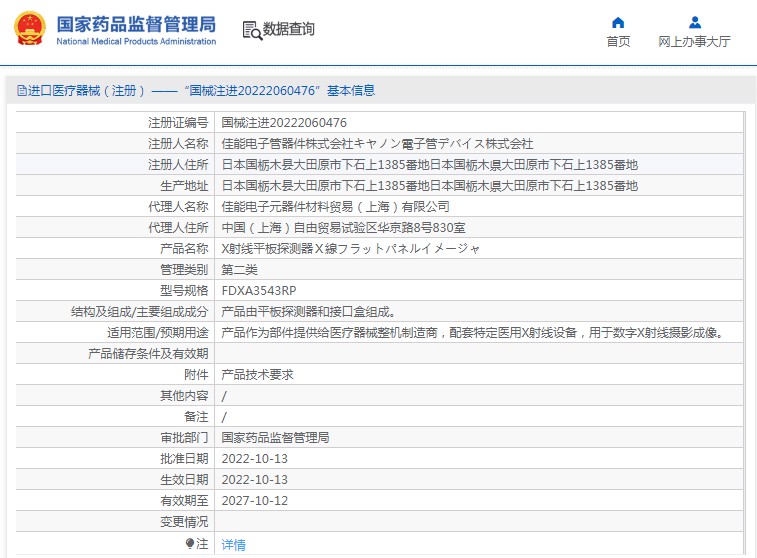The height and width of the screenshot is (558, 757).
Task: Click the 注册人名称 value 佳能电子管器件株式会社
Action: [x=378, y=143]
